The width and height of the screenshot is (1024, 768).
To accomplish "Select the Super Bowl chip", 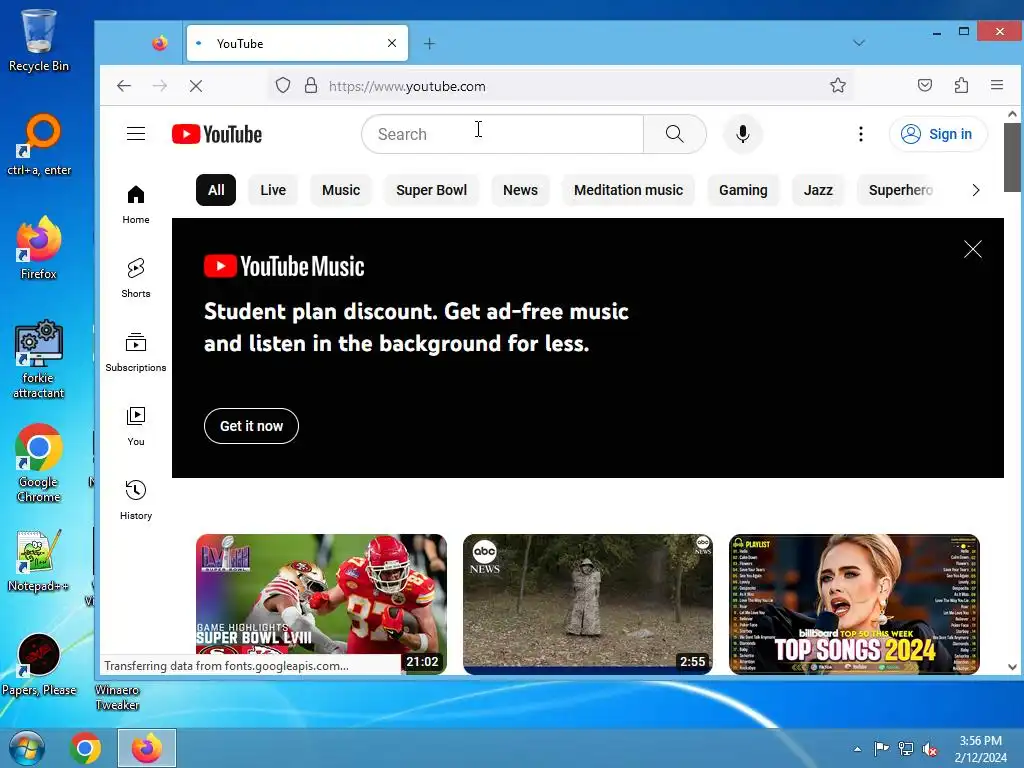I will click(431, 190).
